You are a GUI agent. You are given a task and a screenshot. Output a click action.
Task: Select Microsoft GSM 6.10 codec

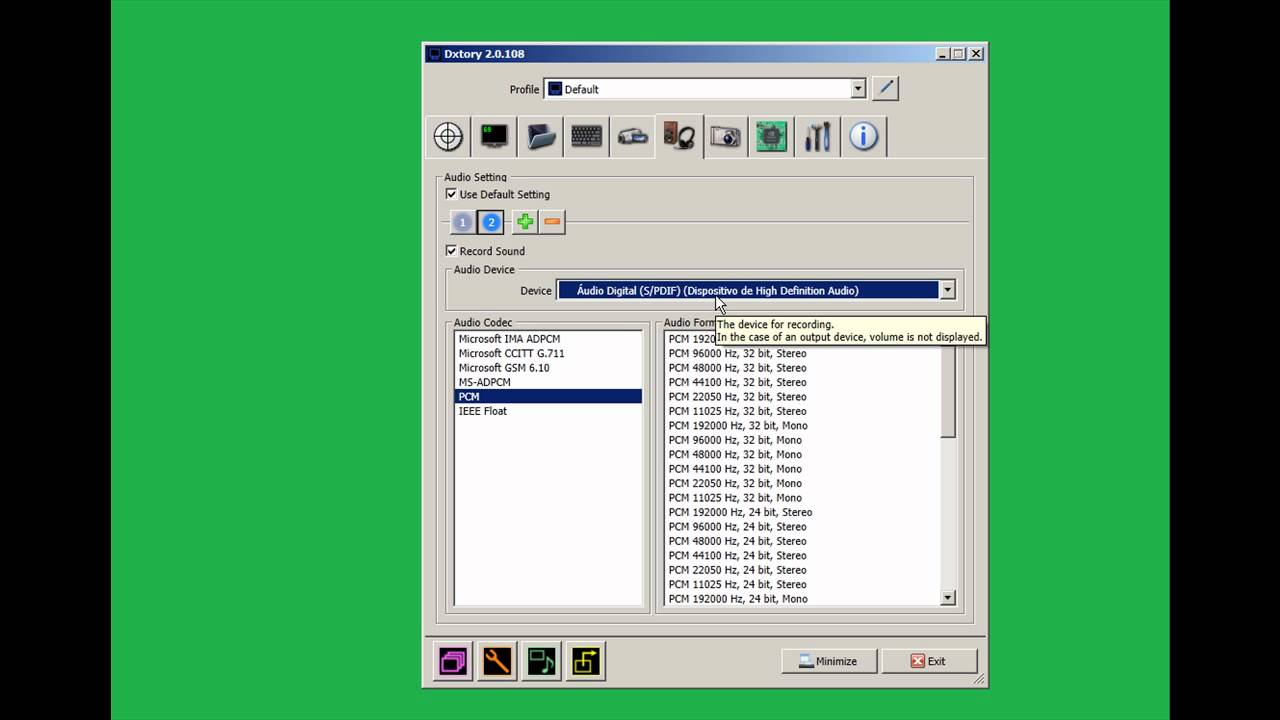(x=548, y=368)
